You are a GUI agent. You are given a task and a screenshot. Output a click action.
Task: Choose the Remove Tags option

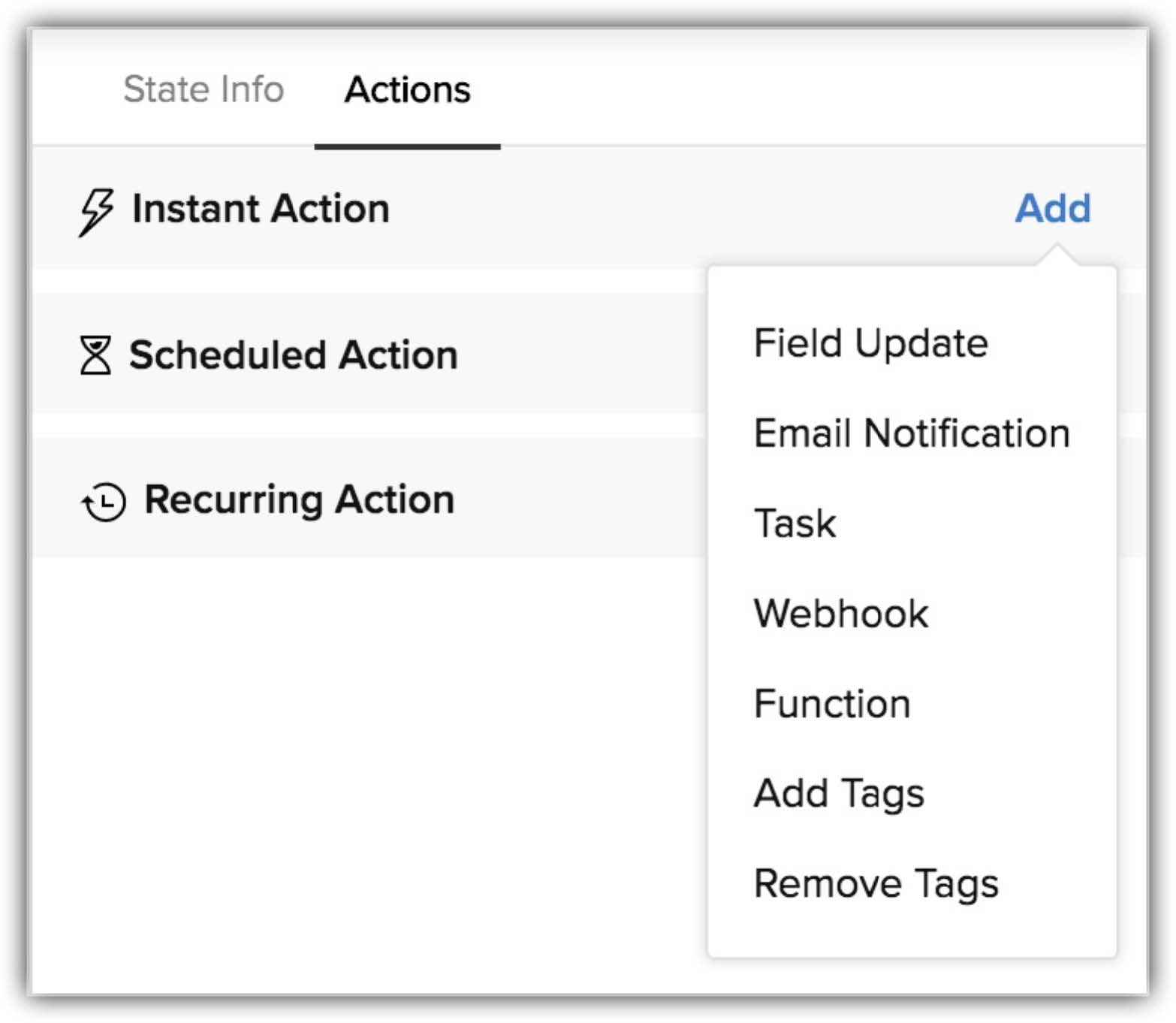[876, 884]
